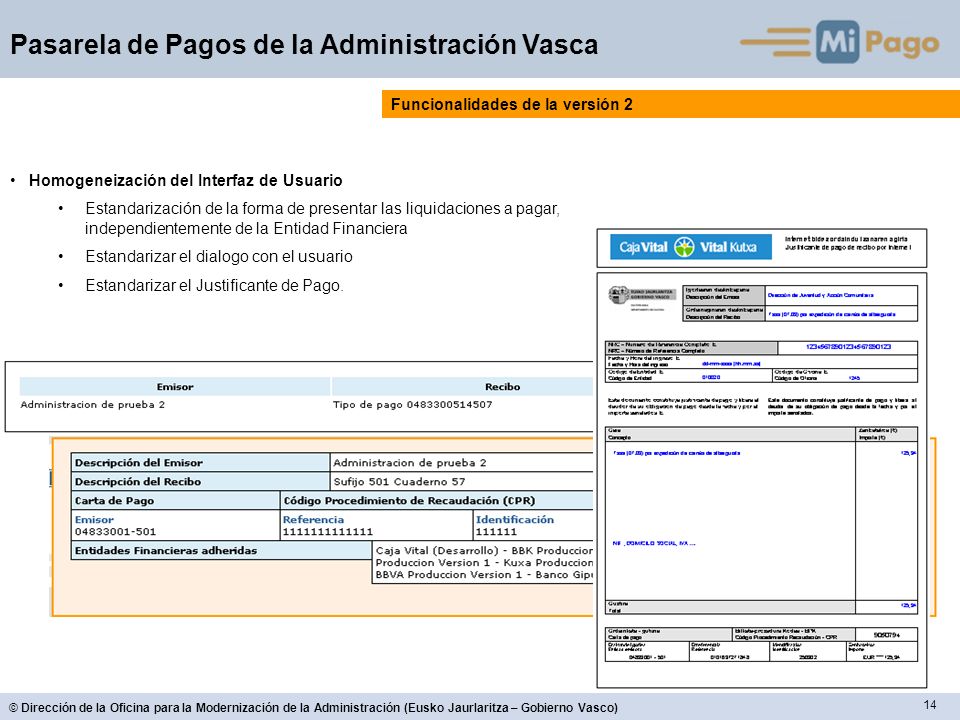
Task: Click the 'Descripción del Emisor' row label
Action: (200, 463)
